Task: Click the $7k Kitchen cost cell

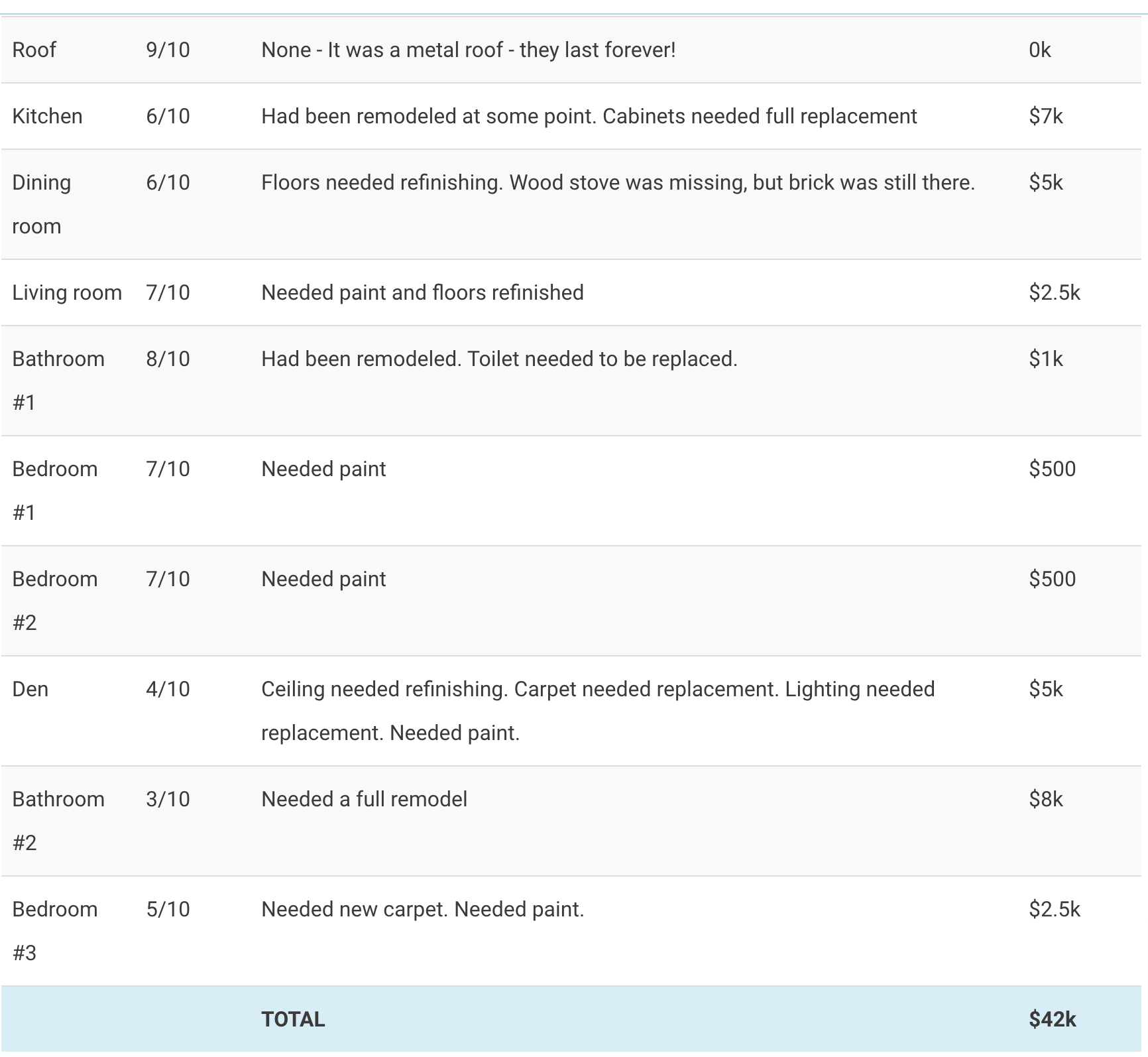Action: 1045,116
